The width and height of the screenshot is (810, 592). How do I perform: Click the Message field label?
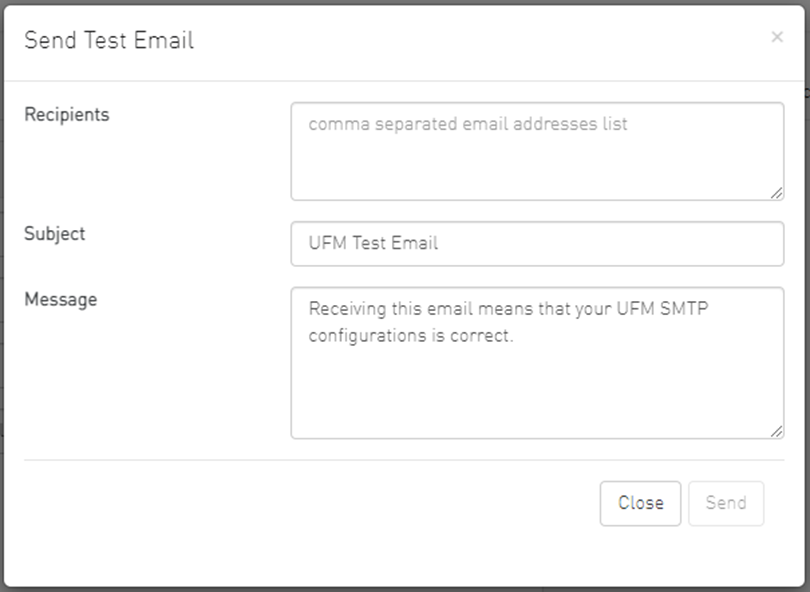(x=61, y=298)
